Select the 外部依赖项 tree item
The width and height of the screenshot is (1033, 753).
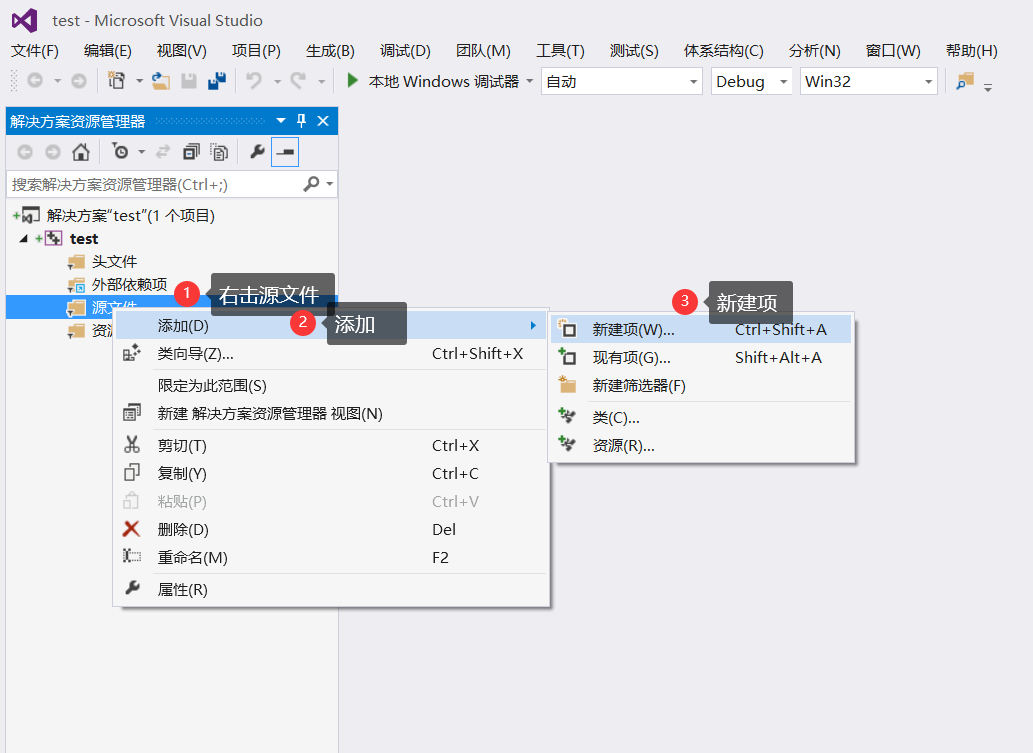click(129, 285)
